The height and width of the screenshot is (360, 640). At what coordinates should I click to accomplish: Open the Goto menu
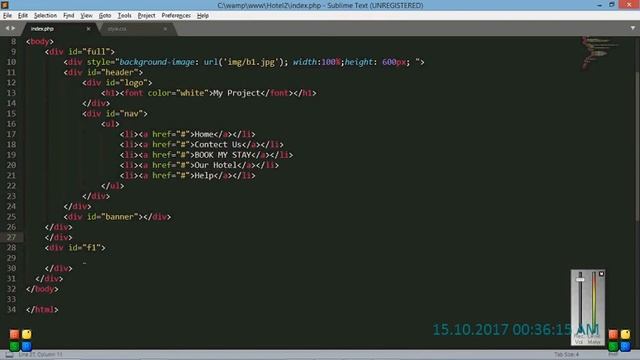(x=105, y=16)
